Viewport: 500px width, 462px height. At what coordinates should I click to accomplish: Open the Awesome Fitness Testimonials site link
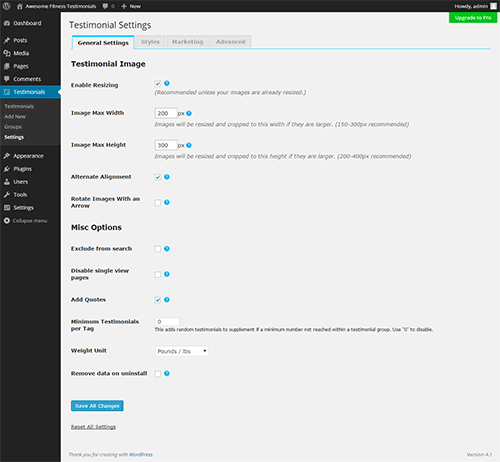56,6
